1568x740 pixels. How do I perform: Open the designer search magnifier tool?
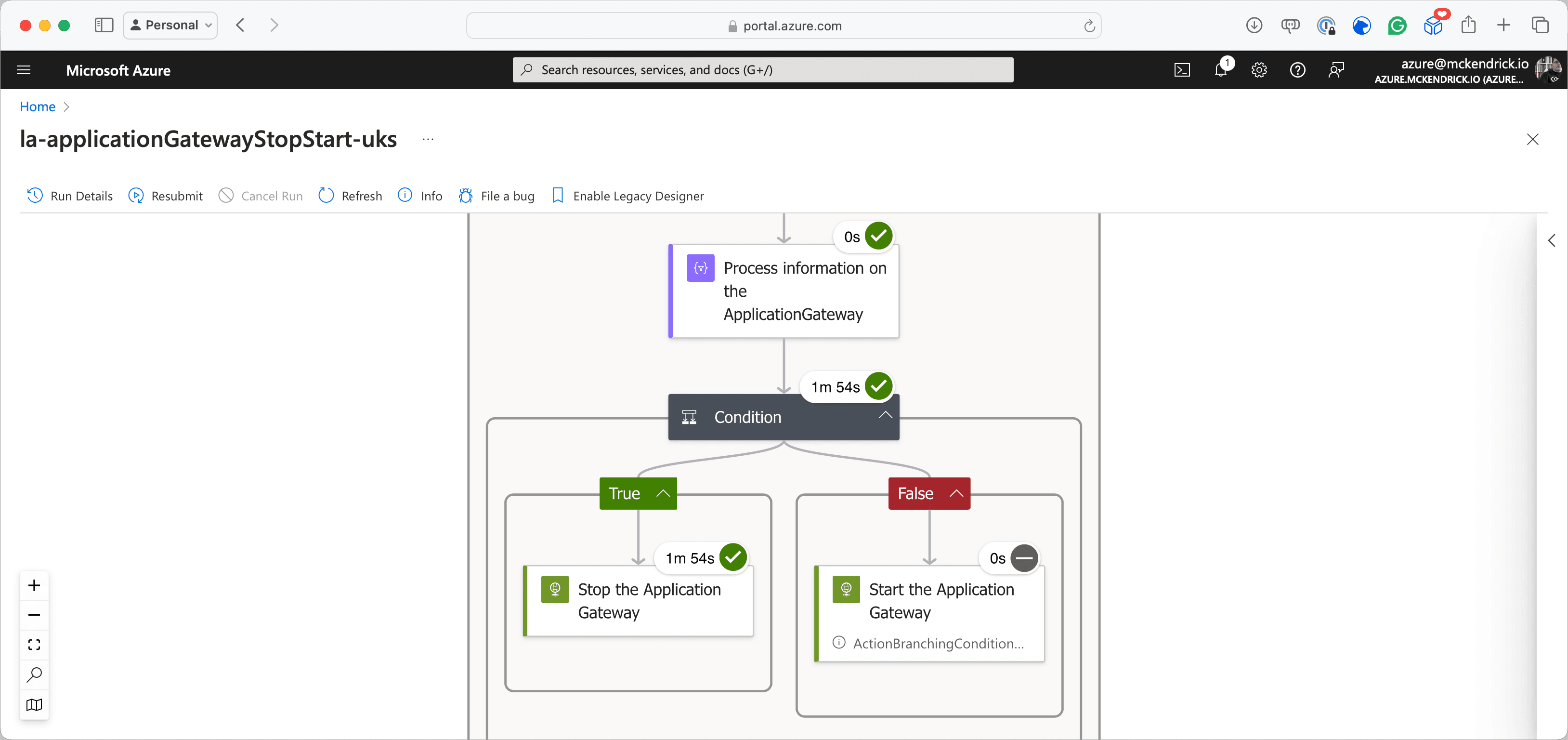click(x=34, y=674)
